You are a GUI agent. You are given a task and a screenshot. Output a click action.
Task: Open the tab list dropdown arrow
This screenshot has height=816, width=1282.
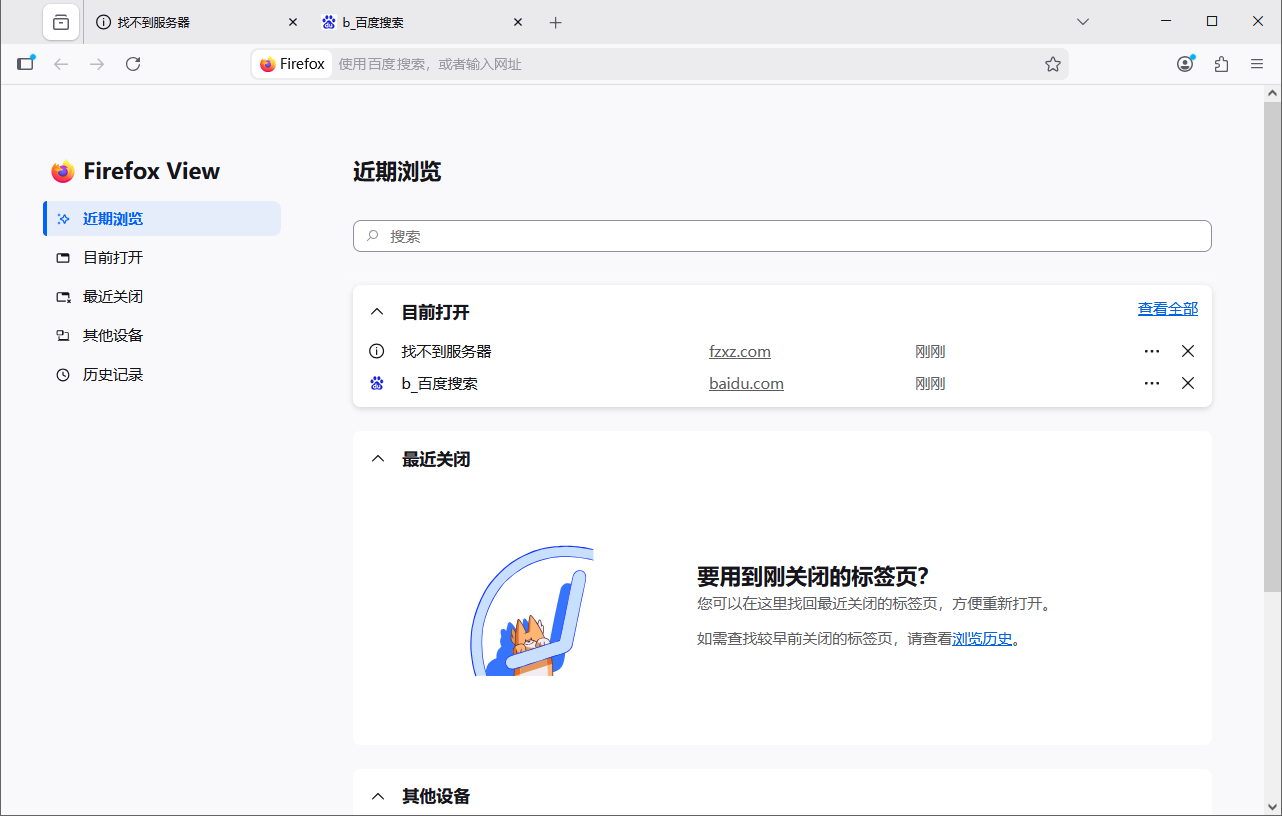[1082, 21]
